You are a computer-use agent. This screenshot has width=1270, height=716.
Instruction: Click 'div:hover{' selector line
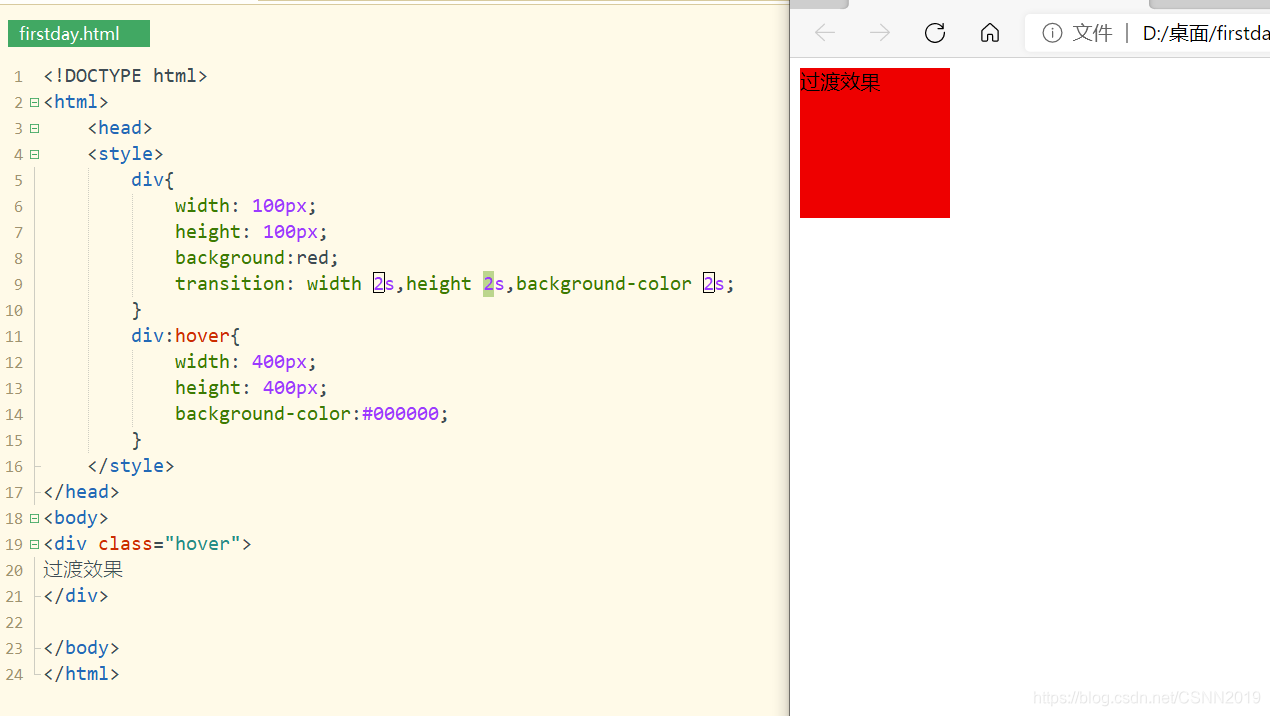coord(185,336)
